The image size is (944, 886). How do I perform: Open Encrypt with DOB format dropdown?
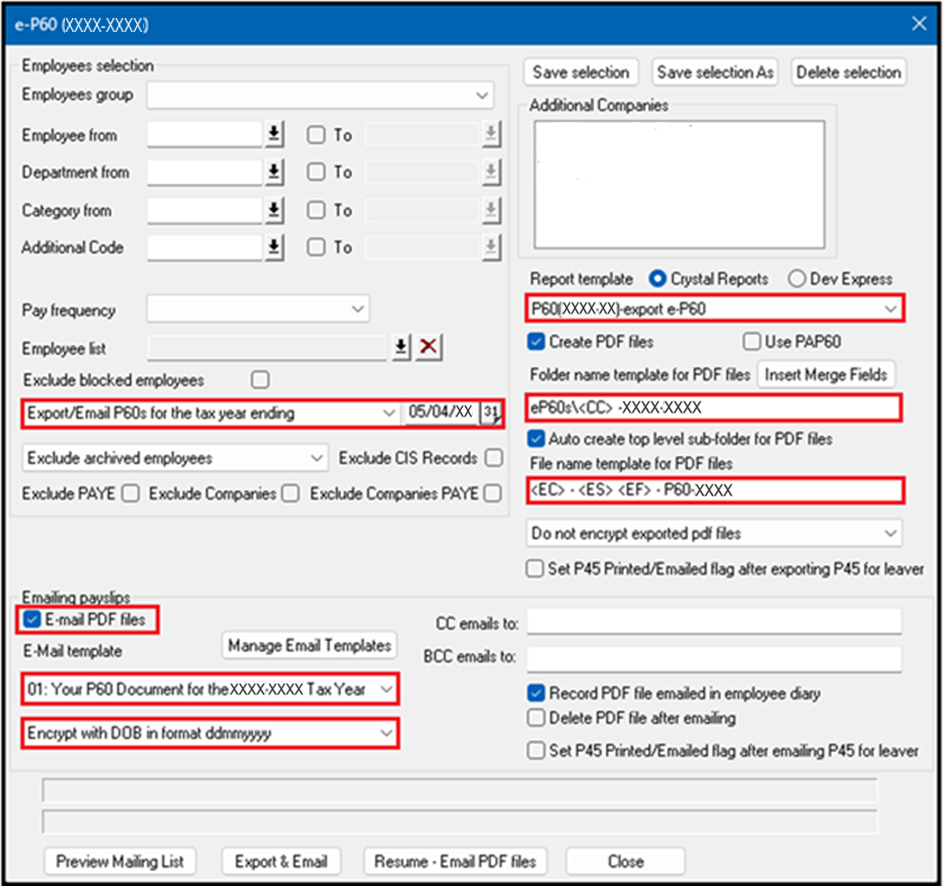pyautogui.click(x=210, y=733)
